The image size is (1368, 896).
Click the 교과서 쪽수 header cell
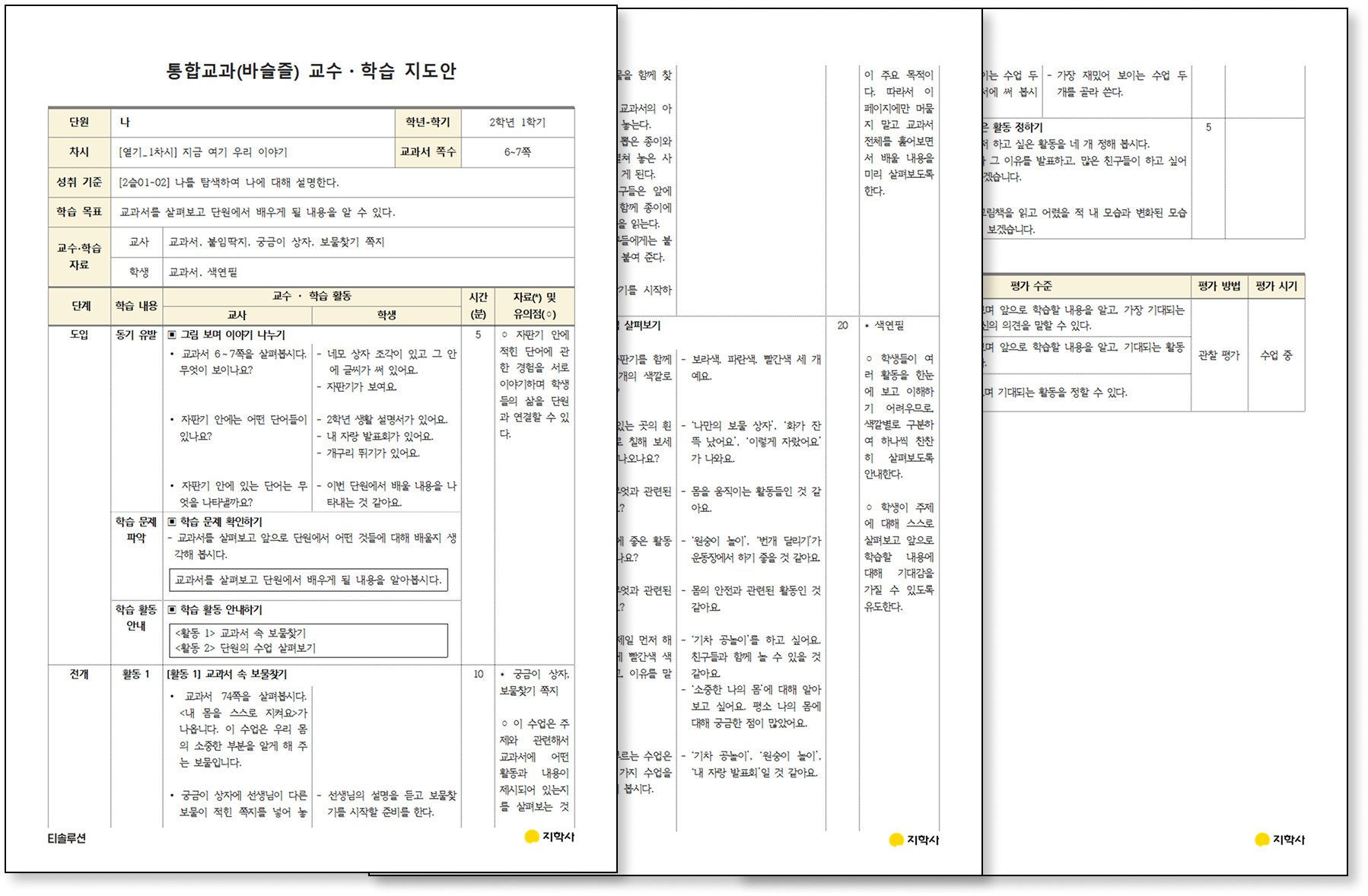point(428,152)
